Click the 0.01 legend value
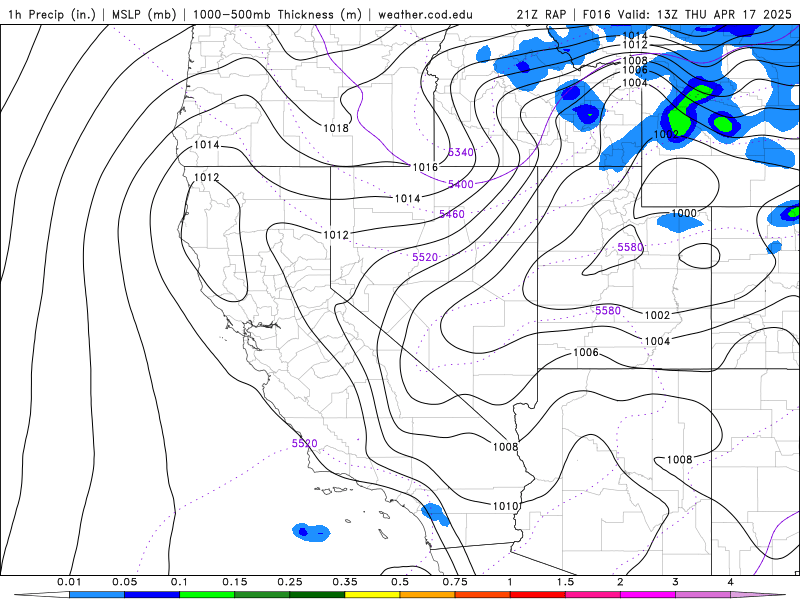800x600 pixels. [69, 582]
